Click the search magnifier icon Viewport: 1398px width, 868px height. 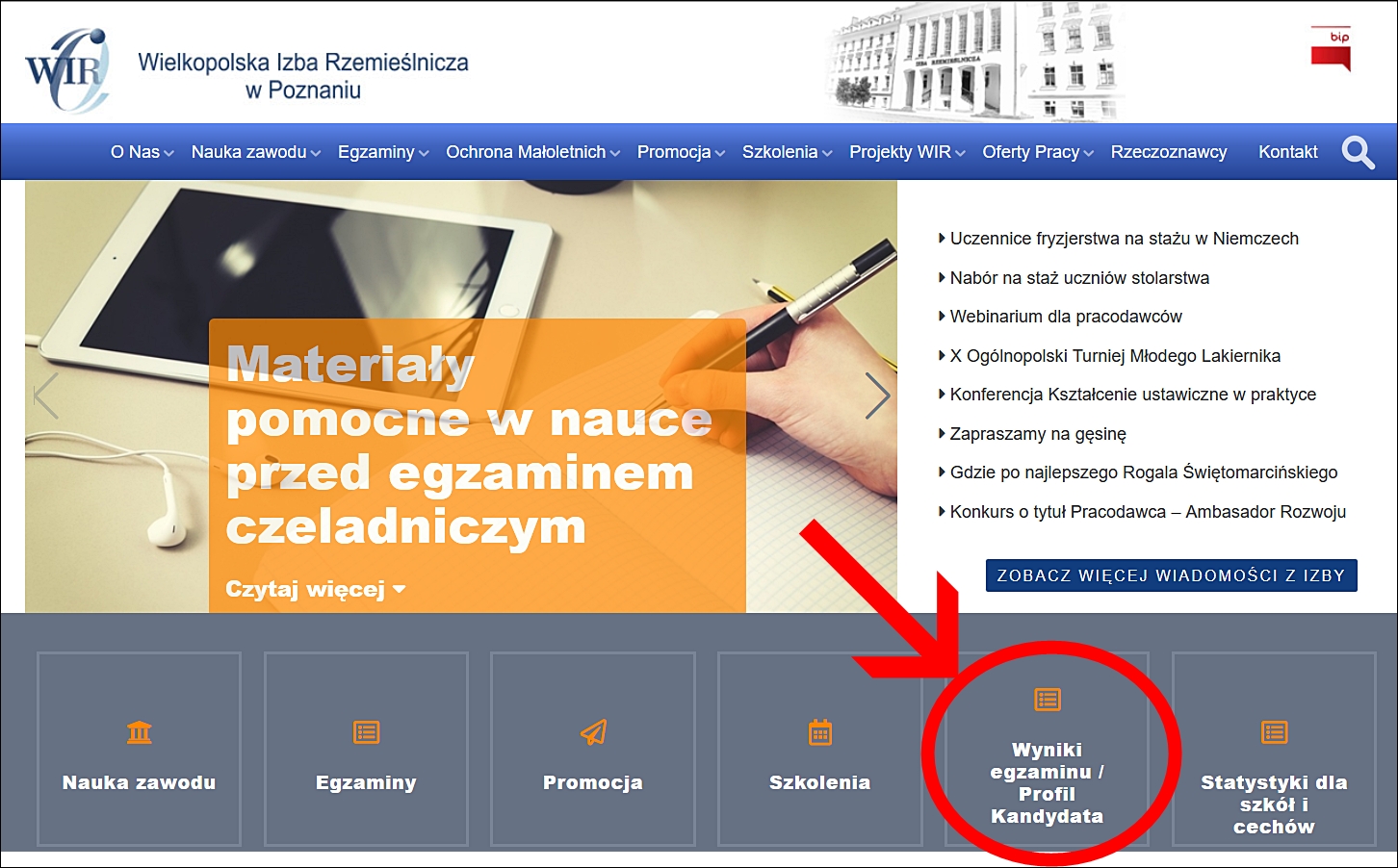point(1358,152)
